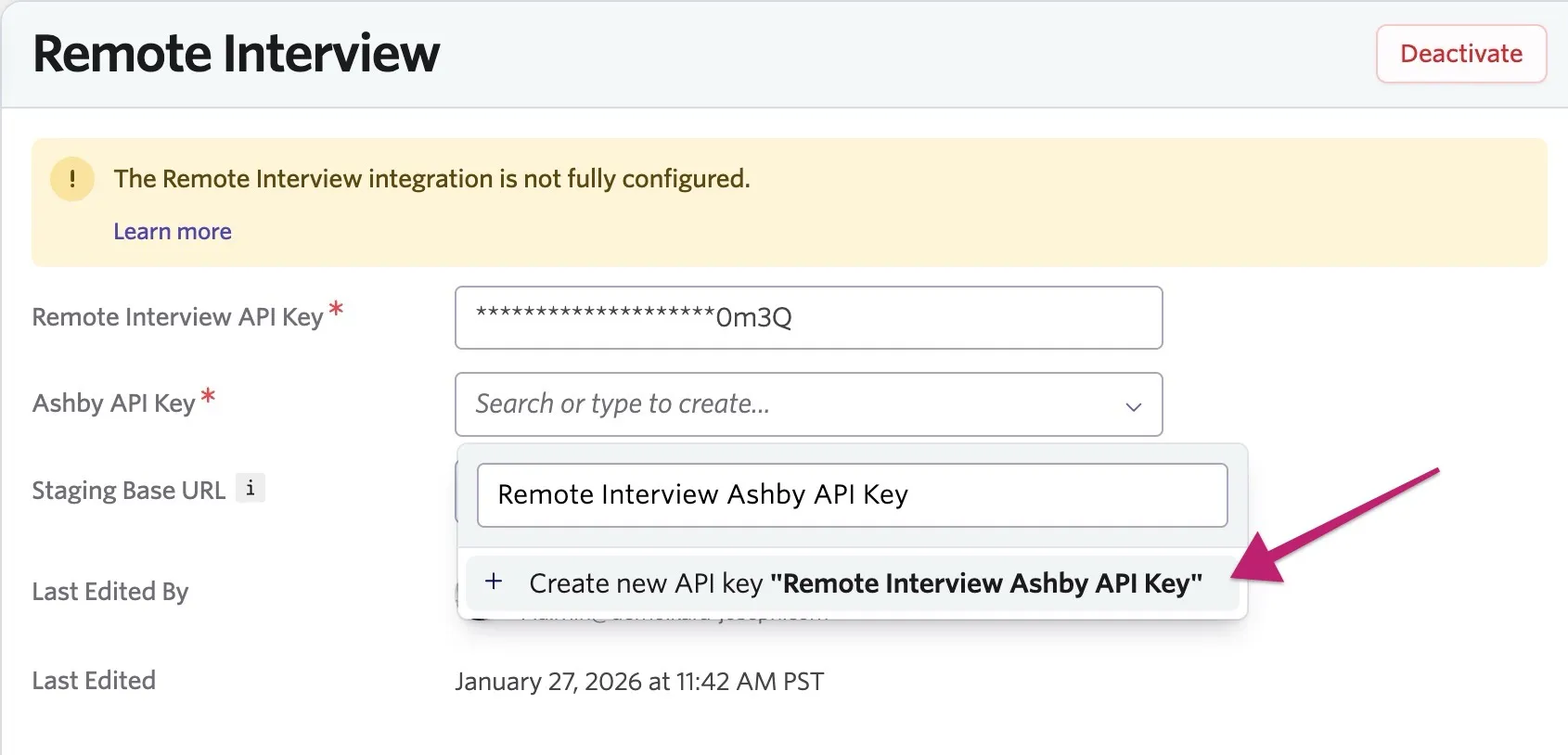The width and height of the screenshot is (1568, 755).
Task: Click the not fully configured warning message
Action: point(431,178)
